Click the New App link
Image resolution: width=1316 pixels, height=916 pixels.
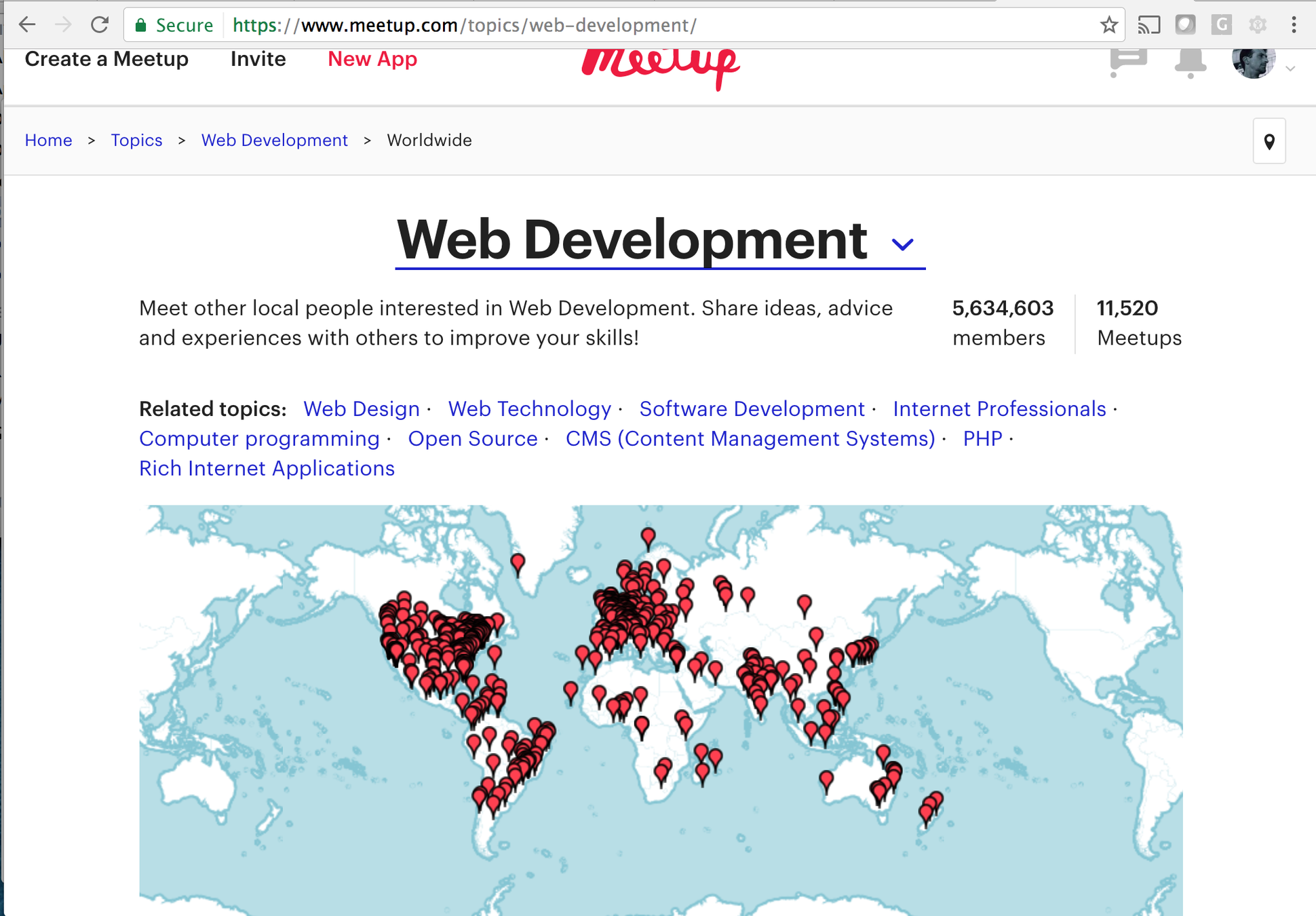click(372, 59)
